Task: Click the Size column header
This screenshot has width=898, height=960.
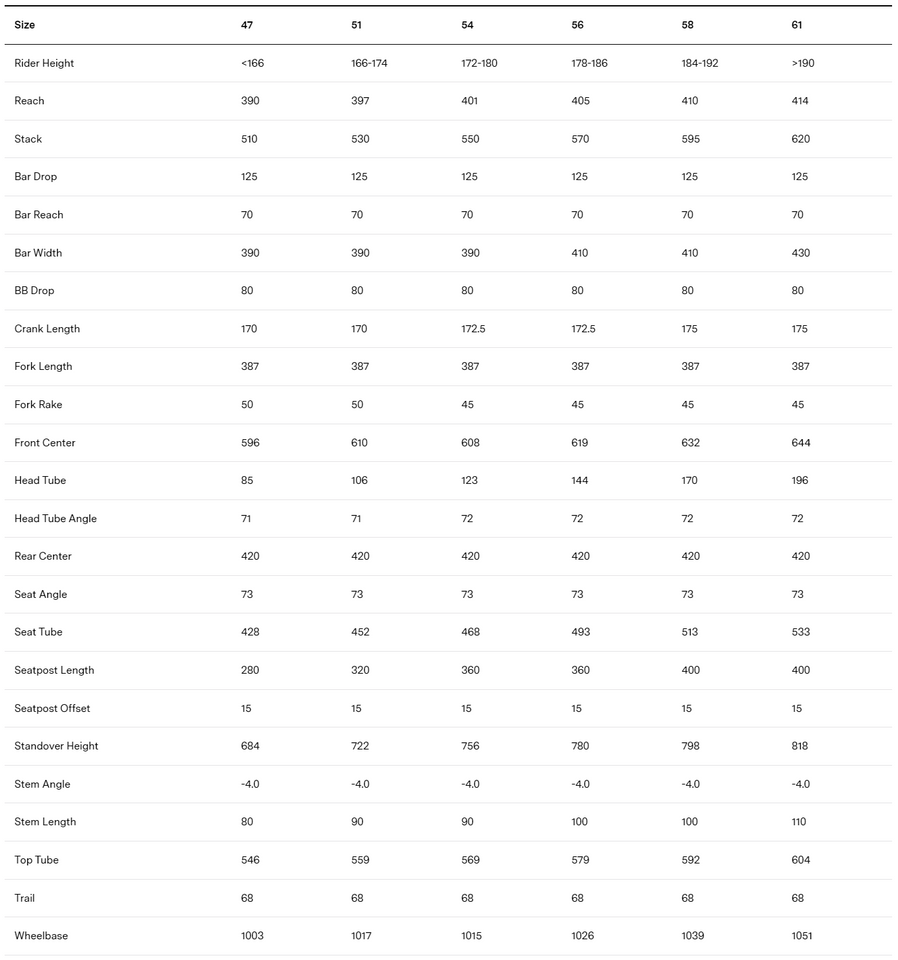Action: [24, 25]
